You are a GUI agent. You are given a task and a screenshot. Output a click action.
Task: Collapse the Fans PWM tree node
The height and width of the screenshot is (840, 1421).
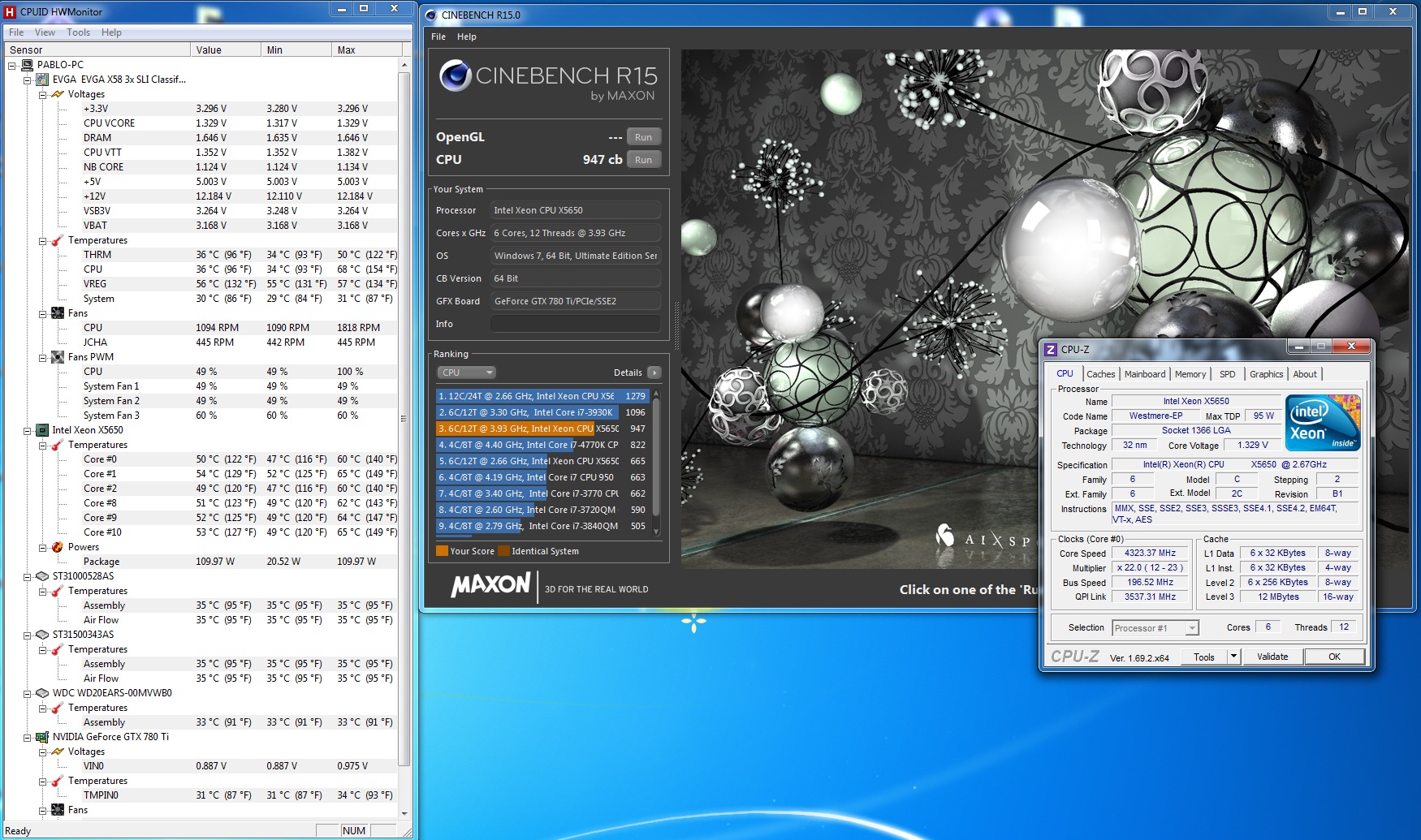[x=42, y=357]
